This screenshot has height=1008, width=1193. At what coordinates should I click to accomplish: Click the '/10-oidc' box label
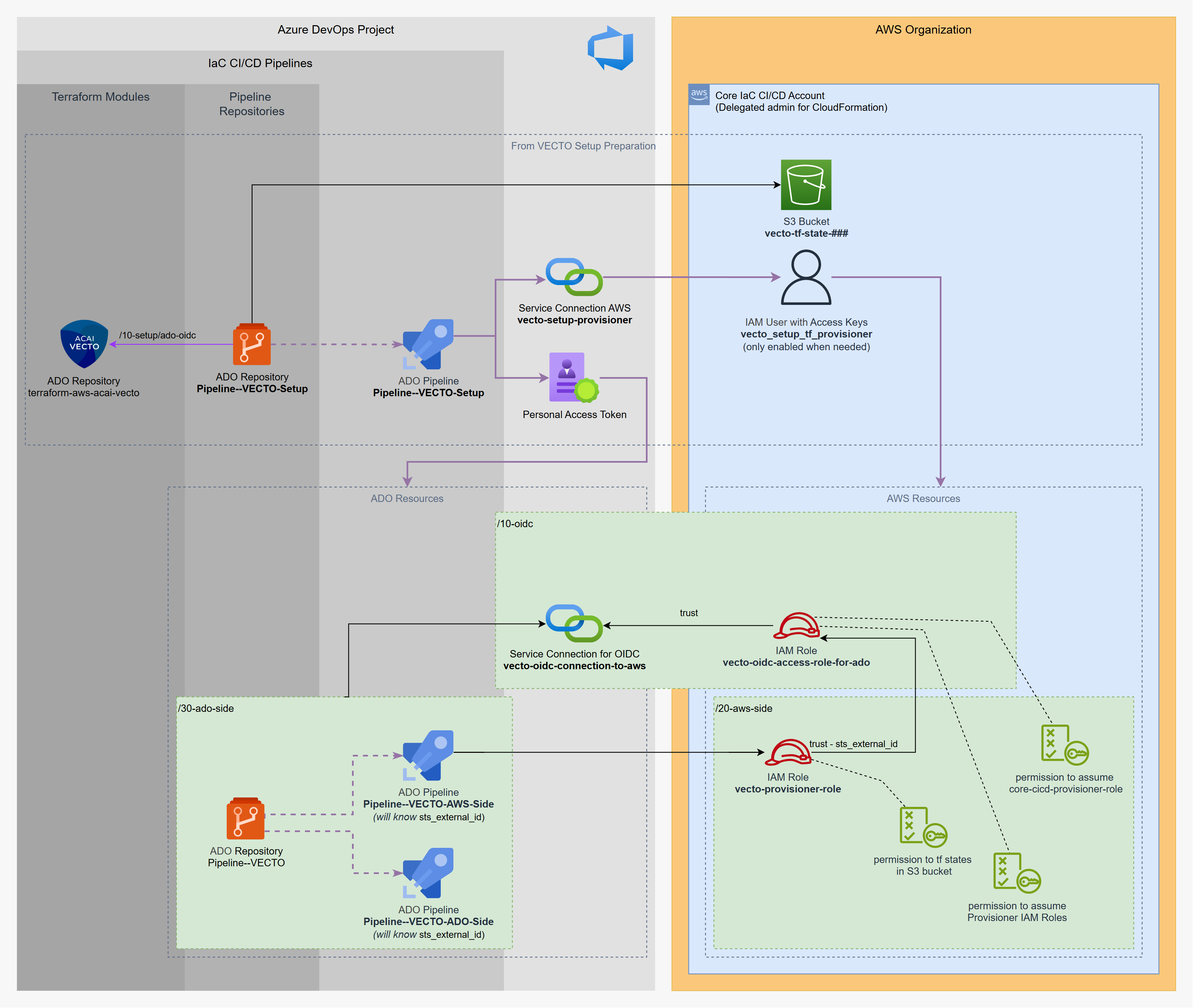[515, 524]
